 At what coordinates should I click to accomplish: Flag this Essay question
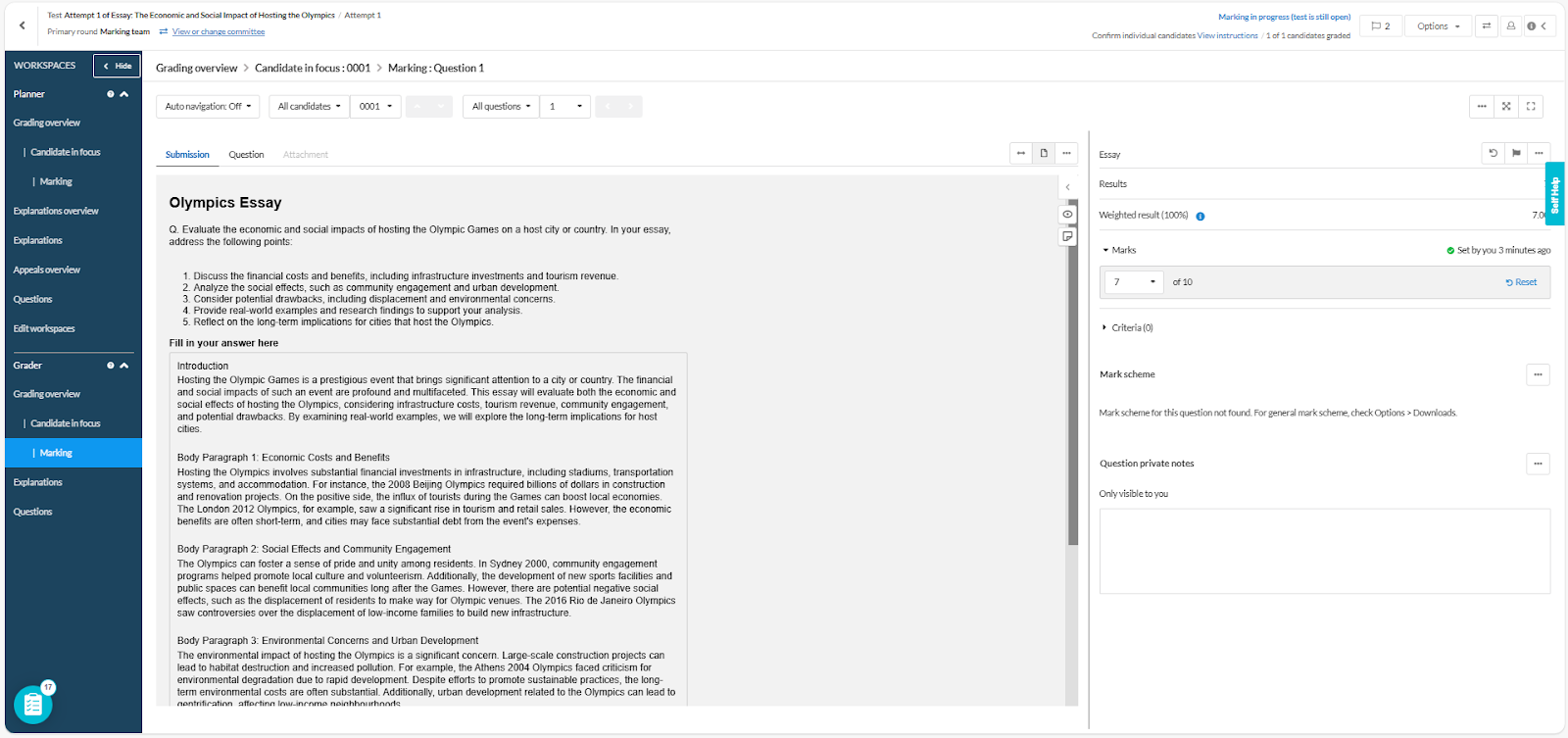(1516, 153)
